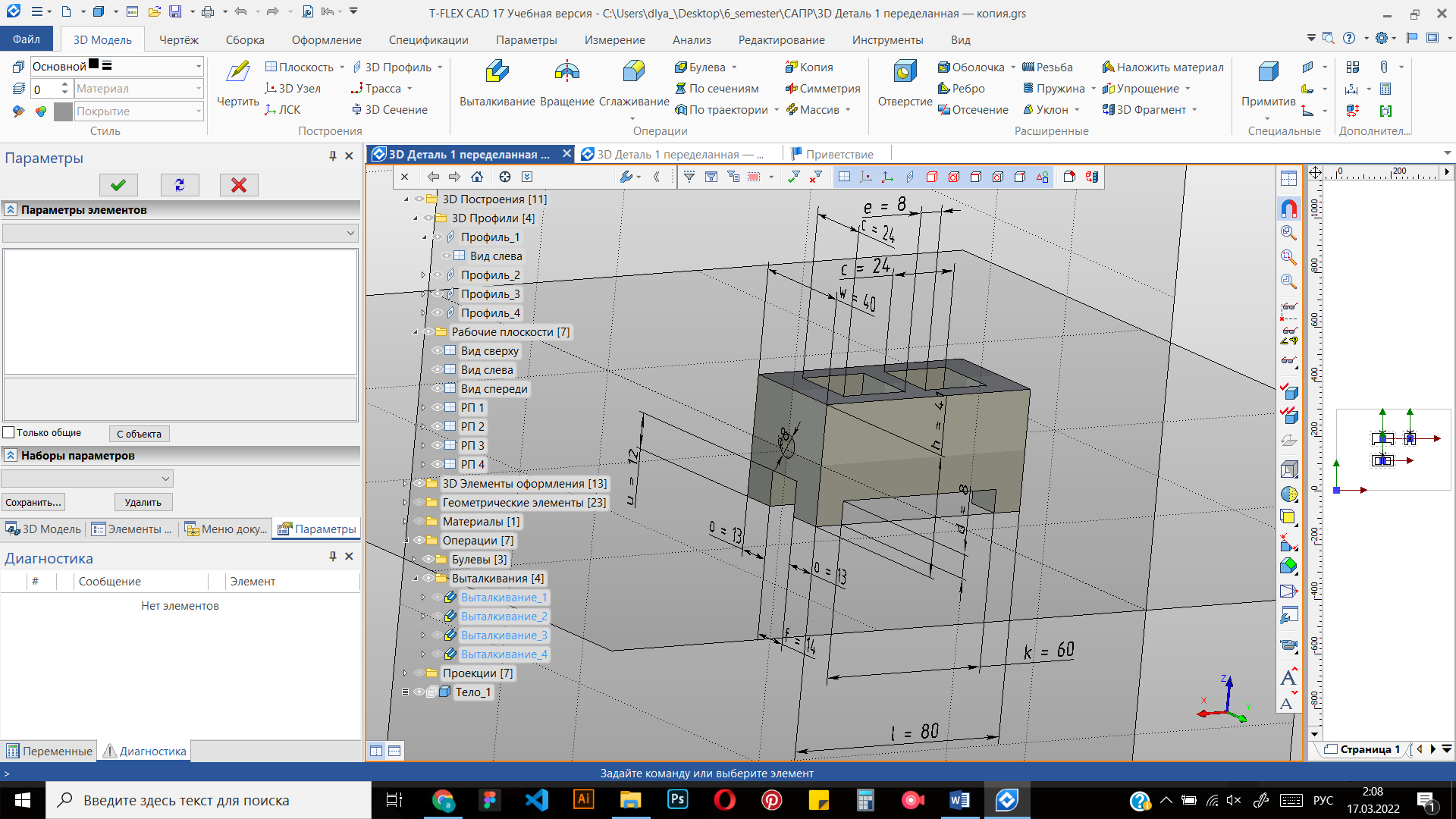This screenshot has height=819, width=1456.
Task: Select the Выталкивание (Extrude) tool
Action: pos(497,83)
